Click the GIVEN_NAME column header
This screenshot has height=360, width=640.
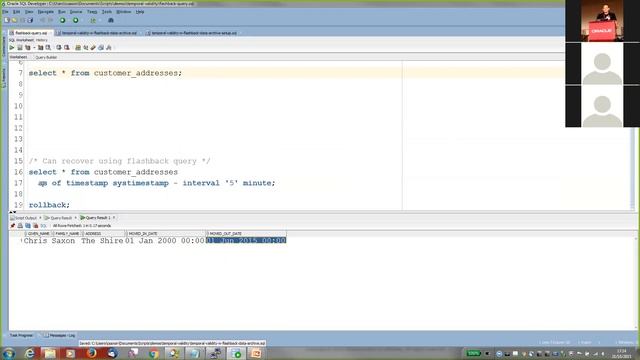coord(38,233)
